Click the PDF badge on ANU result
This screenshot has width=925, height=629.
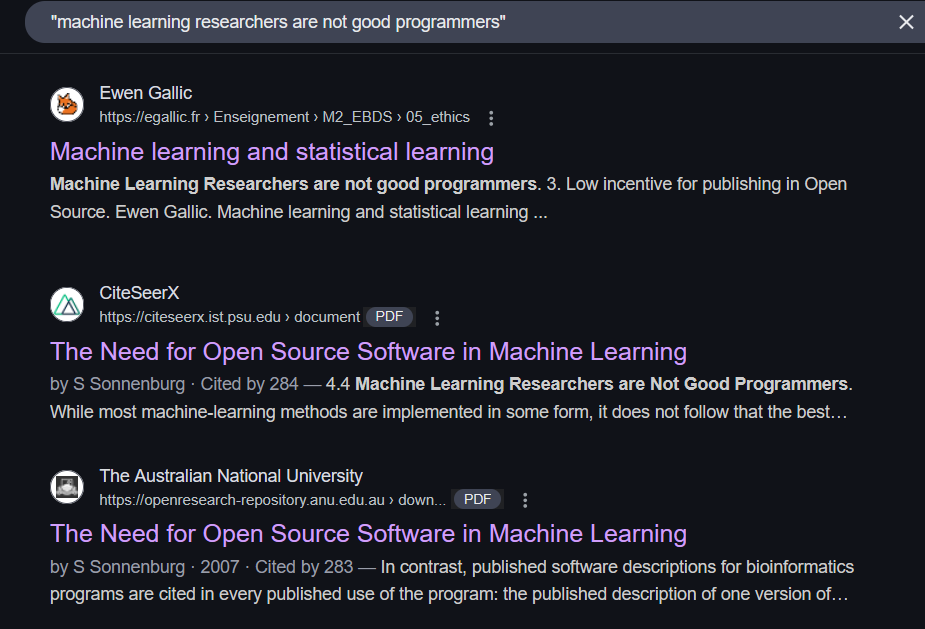point(478,499)
